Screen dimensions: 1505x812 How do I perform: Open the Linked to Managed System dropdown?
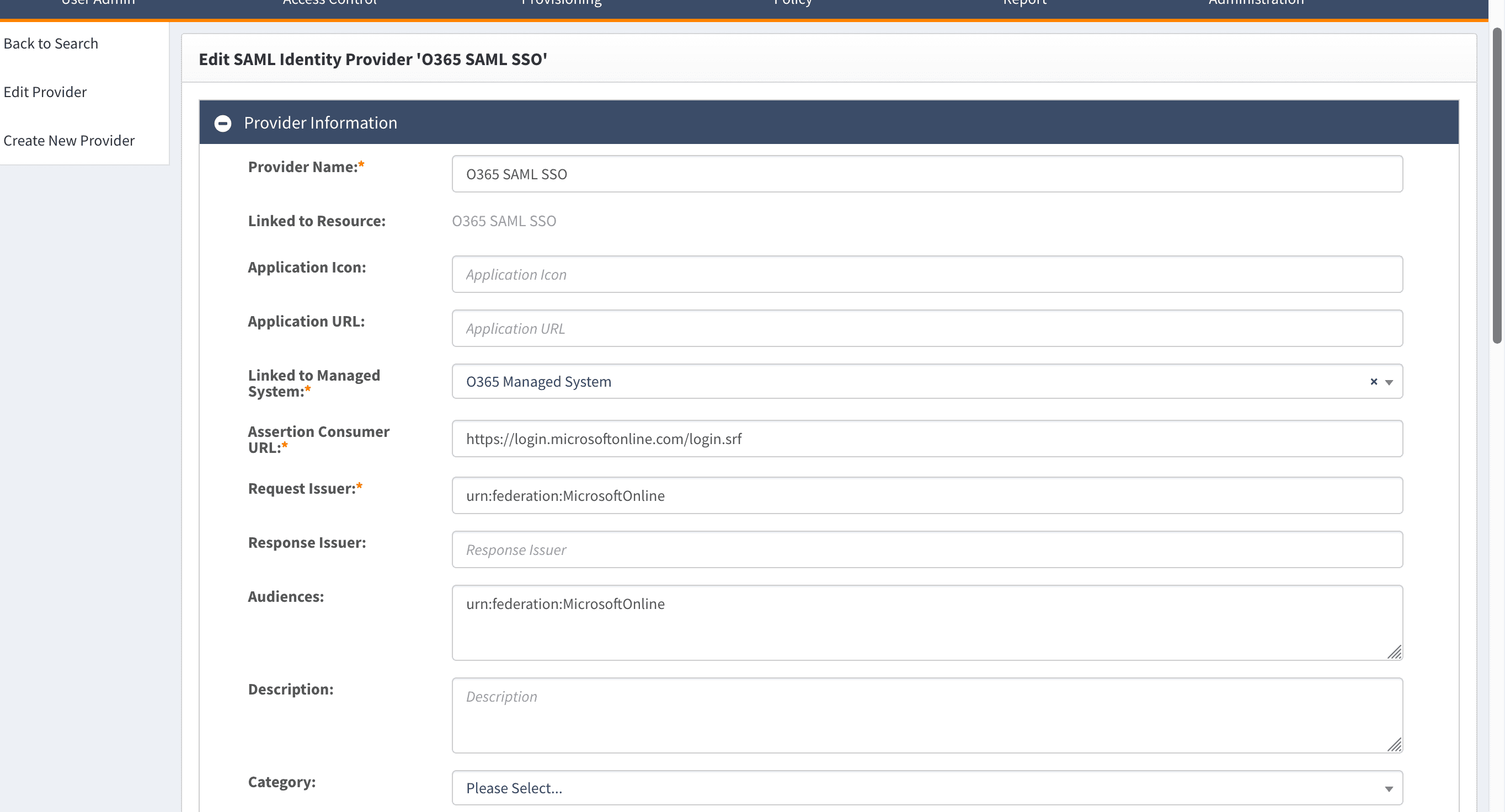pos(1389,382)
